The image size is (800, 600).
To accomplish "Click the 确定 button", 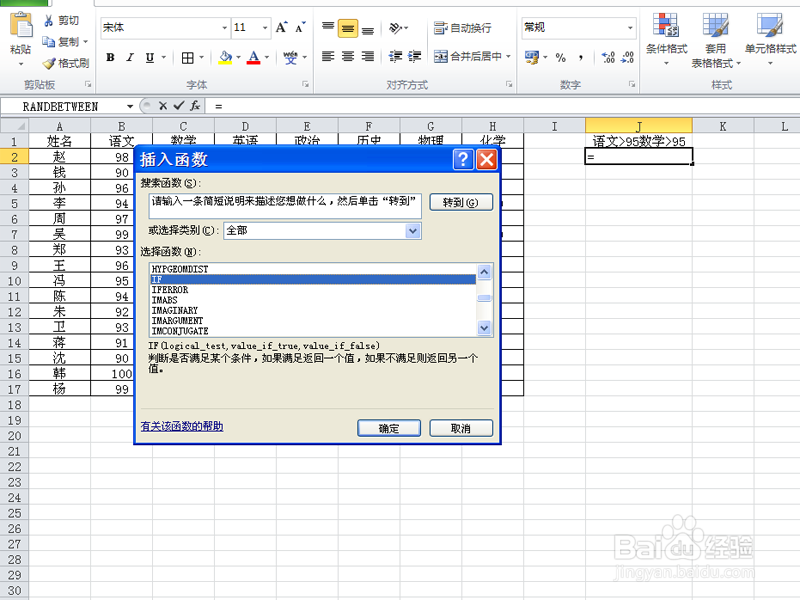I will click(389, 428).
